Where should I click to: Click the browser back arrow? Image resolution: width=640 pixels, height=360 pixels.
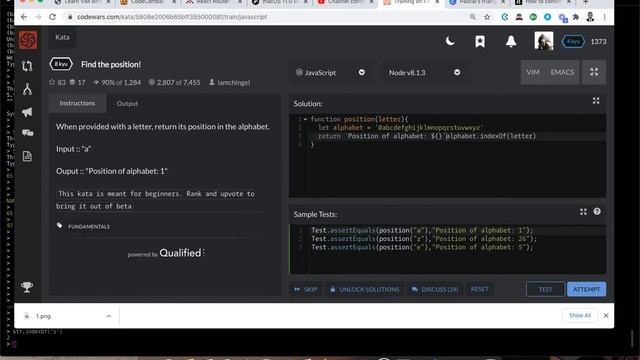tap(24, 17)
